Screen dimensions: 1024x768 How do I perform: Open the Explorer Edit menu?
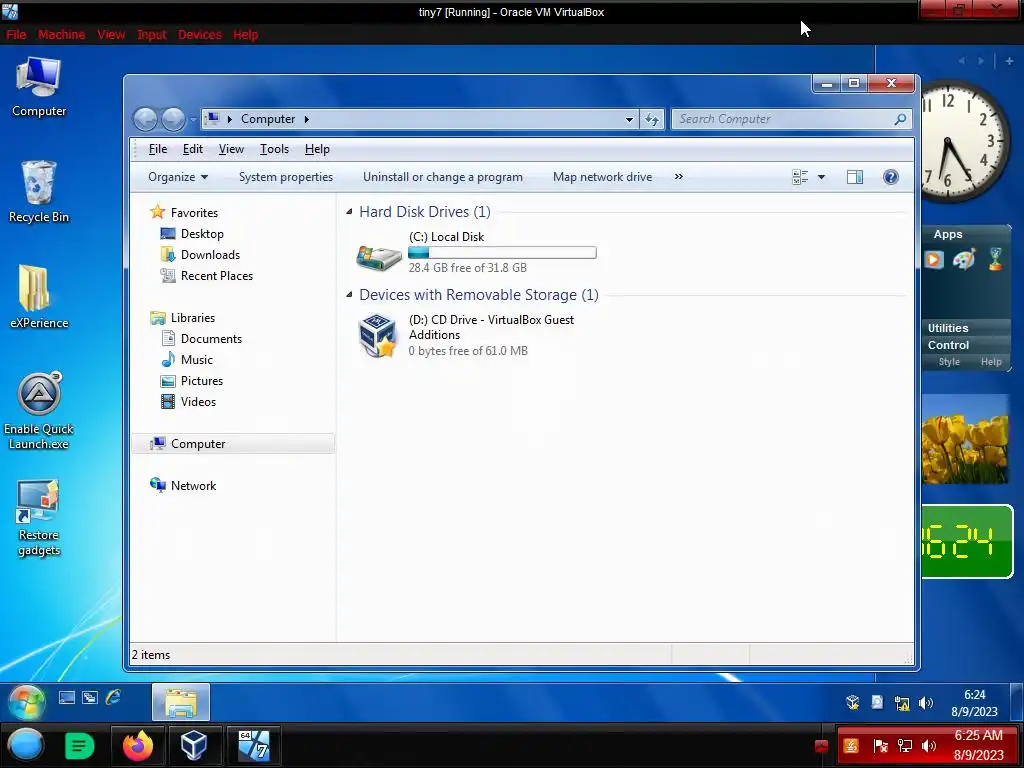[x=192, y=149]
